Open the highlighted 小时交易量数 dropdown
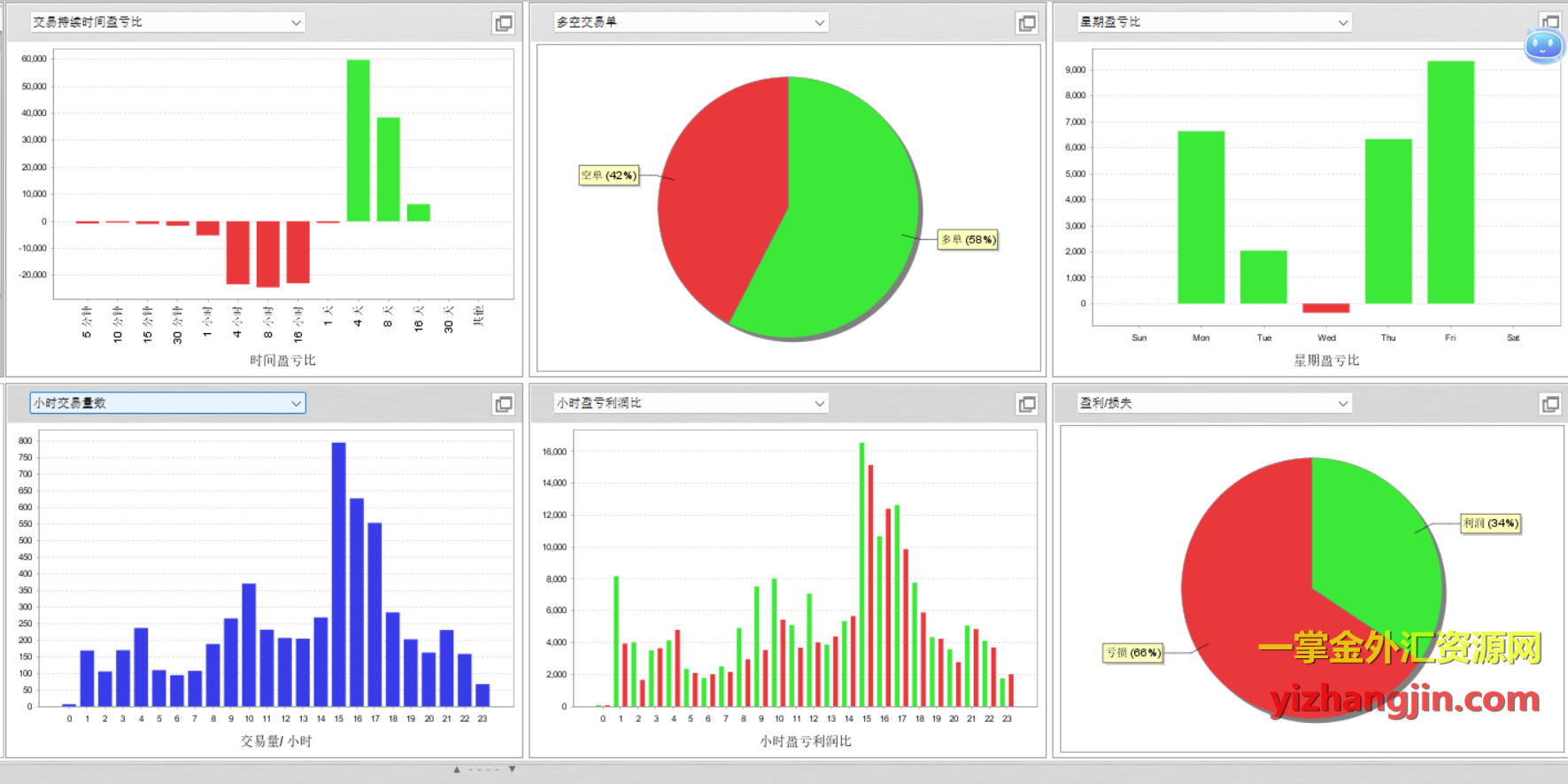Screen dimensions: 1568x784 point(296,404)
